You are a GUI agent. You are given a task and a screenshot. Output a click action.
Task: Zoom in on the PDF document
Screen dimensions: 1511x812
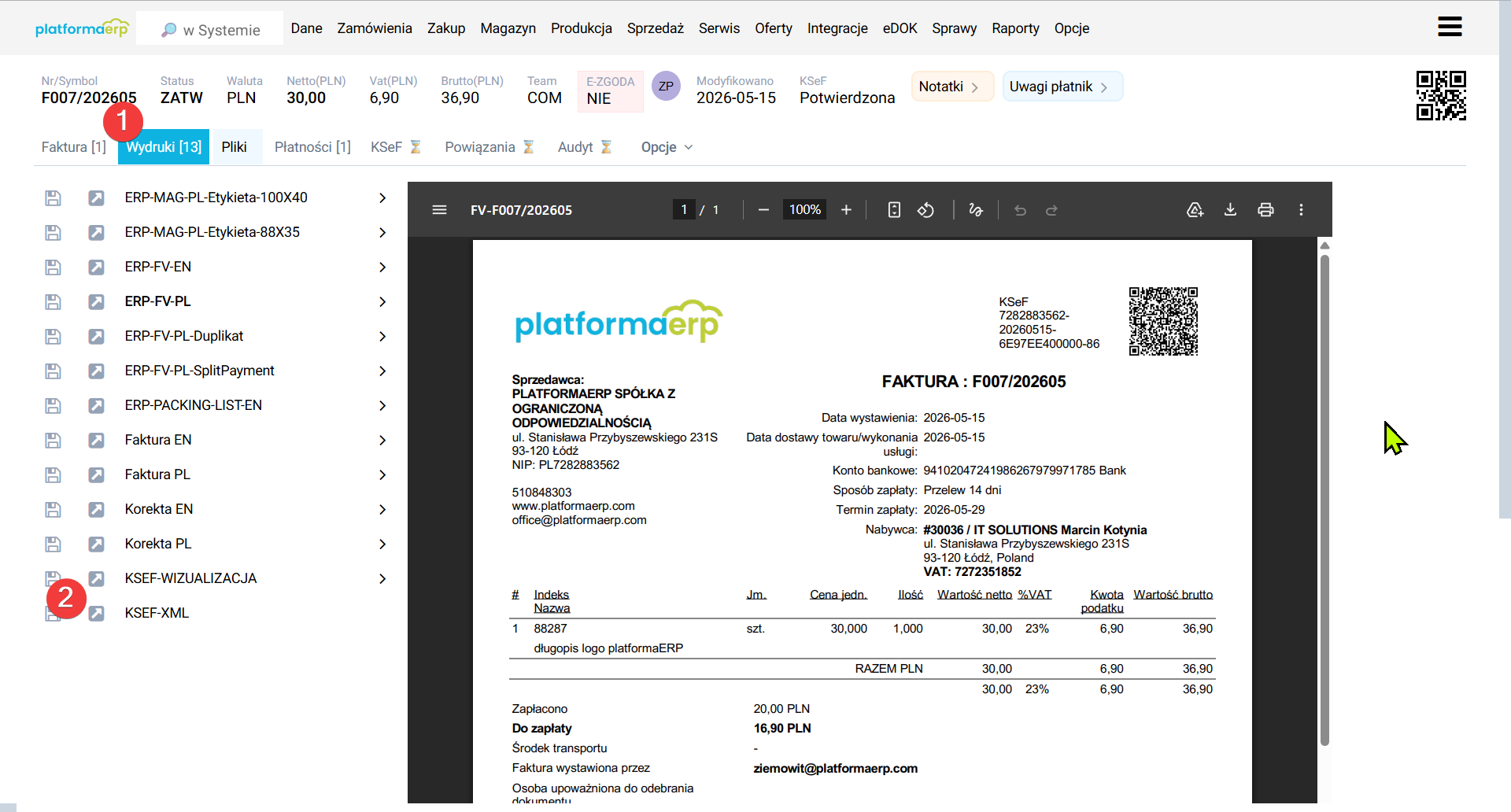pos(846,210)
